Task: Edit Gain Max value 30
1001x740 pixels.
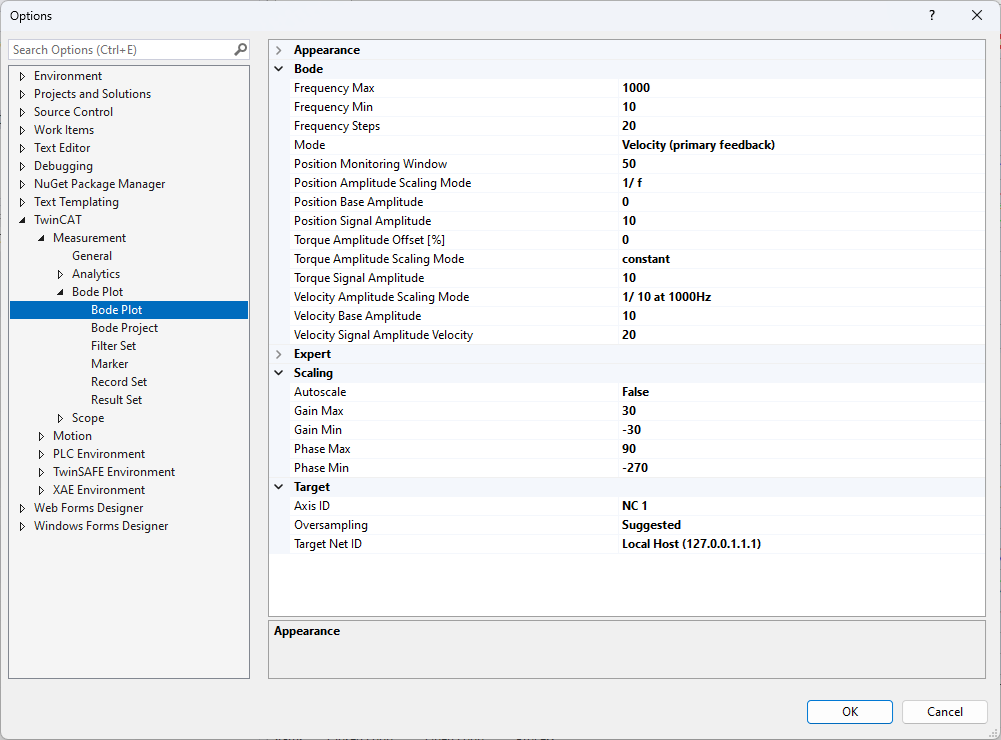Action: click(x=801, y=411)
